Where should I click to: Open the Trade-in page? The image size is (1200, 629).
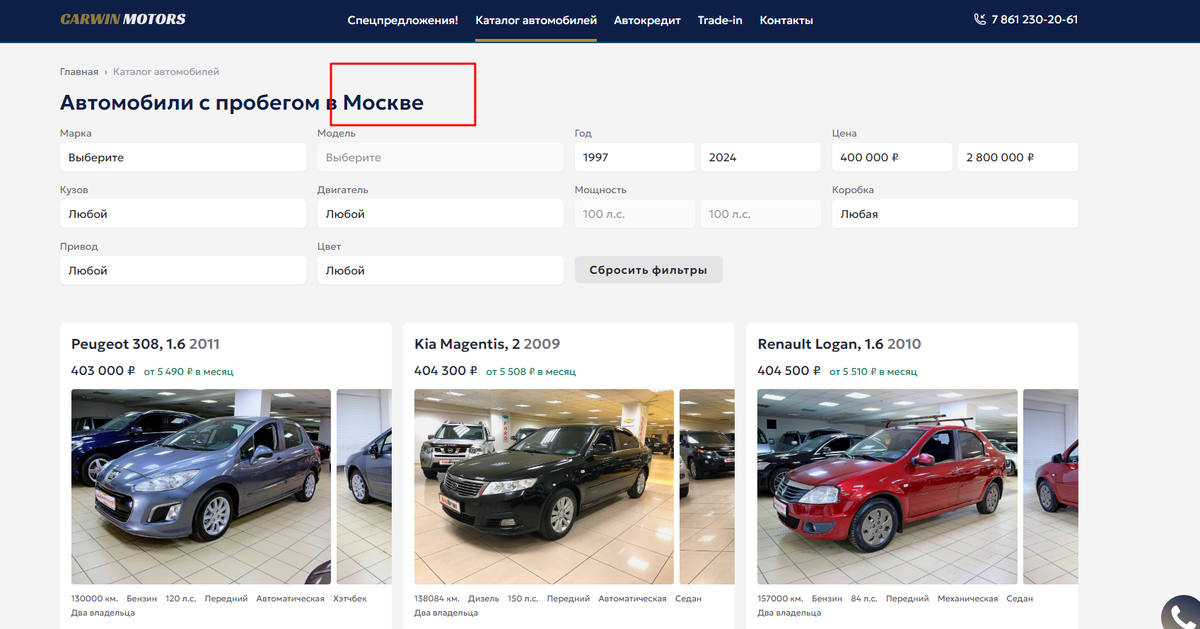[720, 20]
